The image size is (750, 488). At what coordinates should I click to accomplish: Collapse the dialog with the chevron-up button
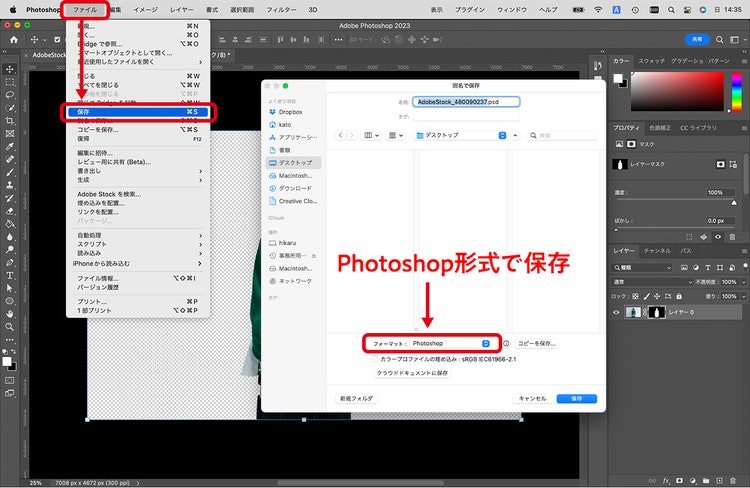tap(515, 135)
